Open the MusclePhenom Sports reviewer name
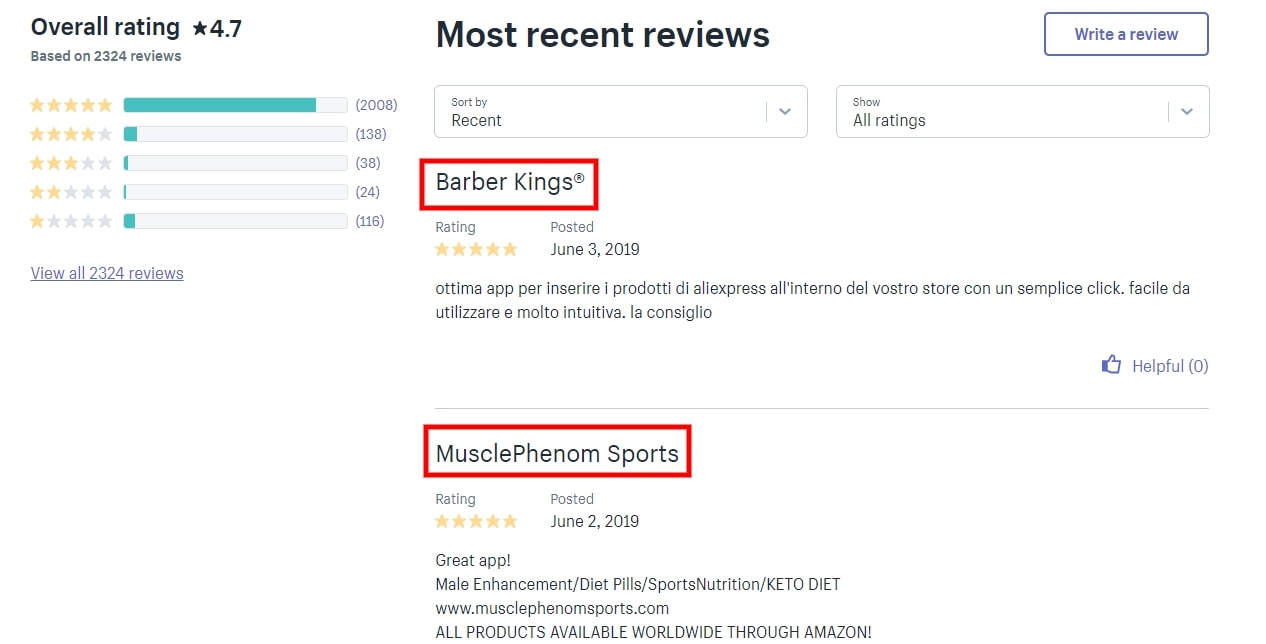 [557, 454]
